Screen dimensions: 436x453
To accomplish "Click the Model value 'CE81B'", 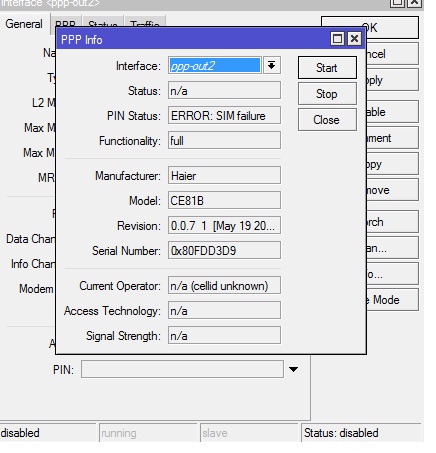I will tap(224, 201).
